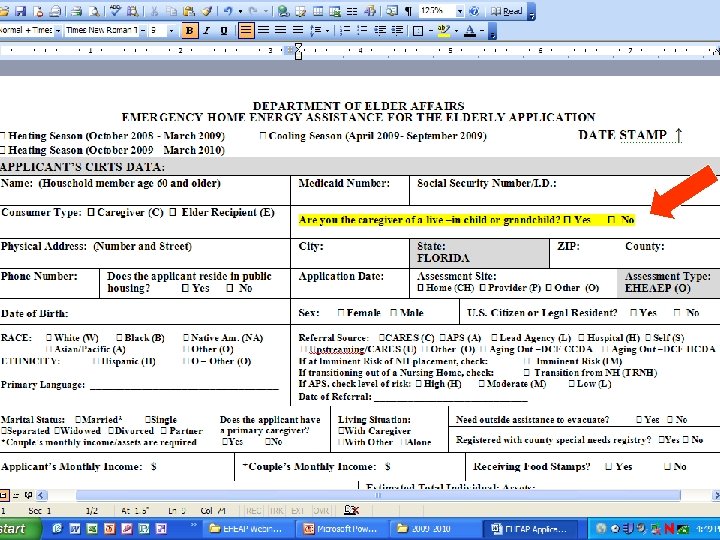This screenshot has width=720, height=540.
Task: Check Yes for Receiving Food Stamps
Action: click(609, 467)
